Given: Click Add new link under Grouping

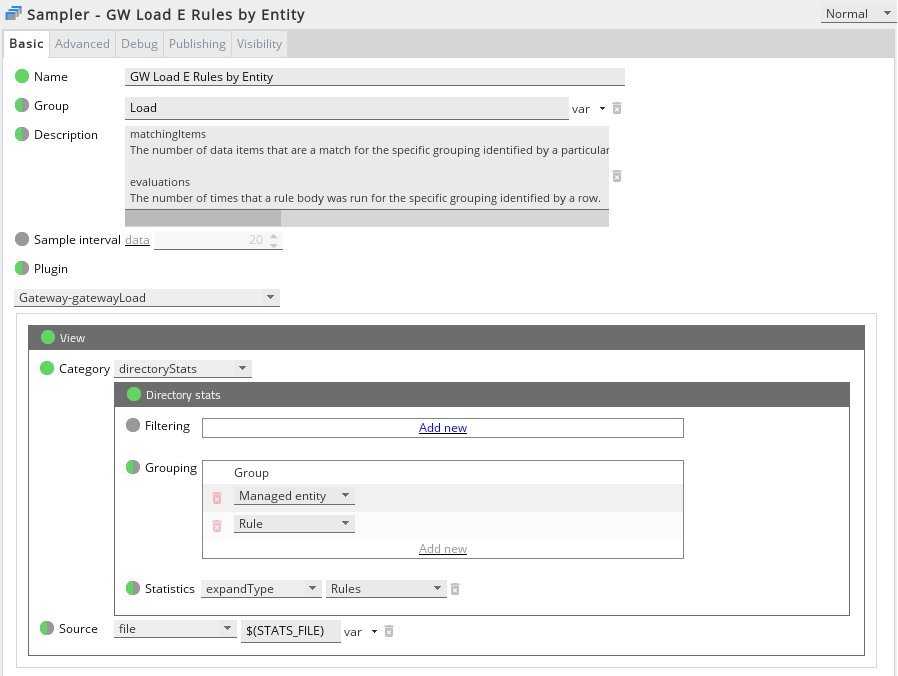Looking at the screenshot, I should click(x=443, y=549).
